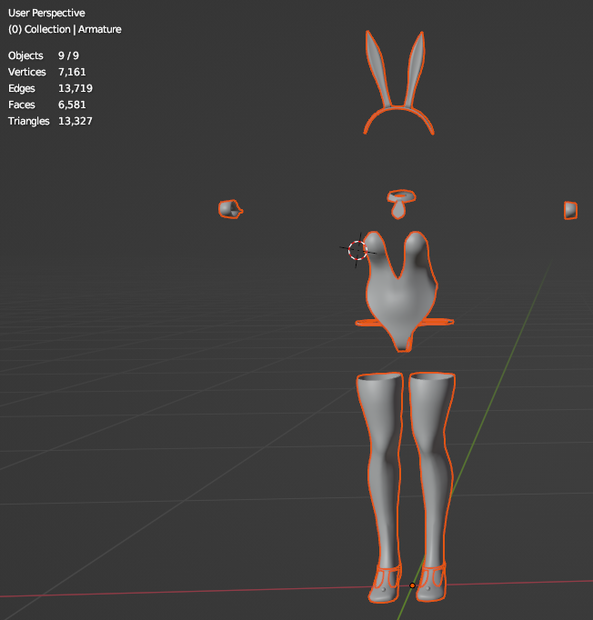Viewport: 593px width, 620px height.
Task: Select the wrist cuff on the left side
Action: pos(230,209)
